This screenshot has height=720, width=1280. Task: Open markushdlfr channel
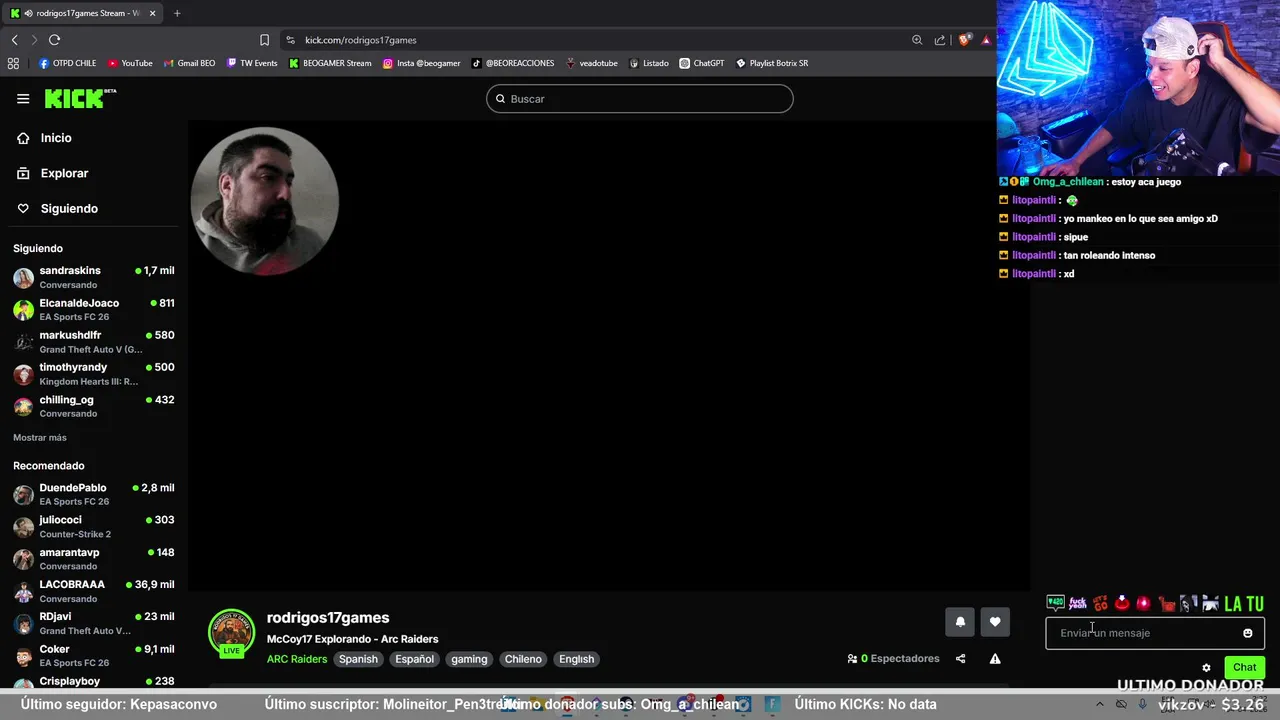pos(94,341)
